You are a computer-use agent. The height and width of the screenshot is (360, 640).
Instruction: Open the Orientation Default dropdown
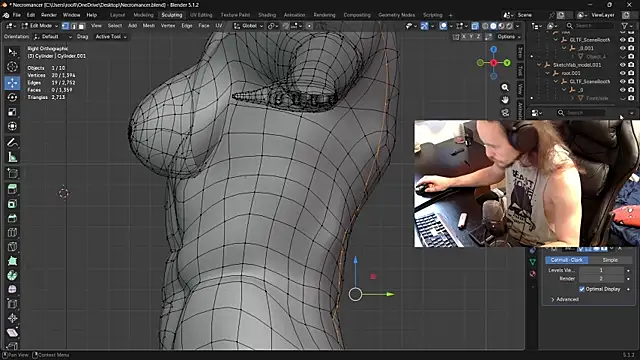click(53, 37)
